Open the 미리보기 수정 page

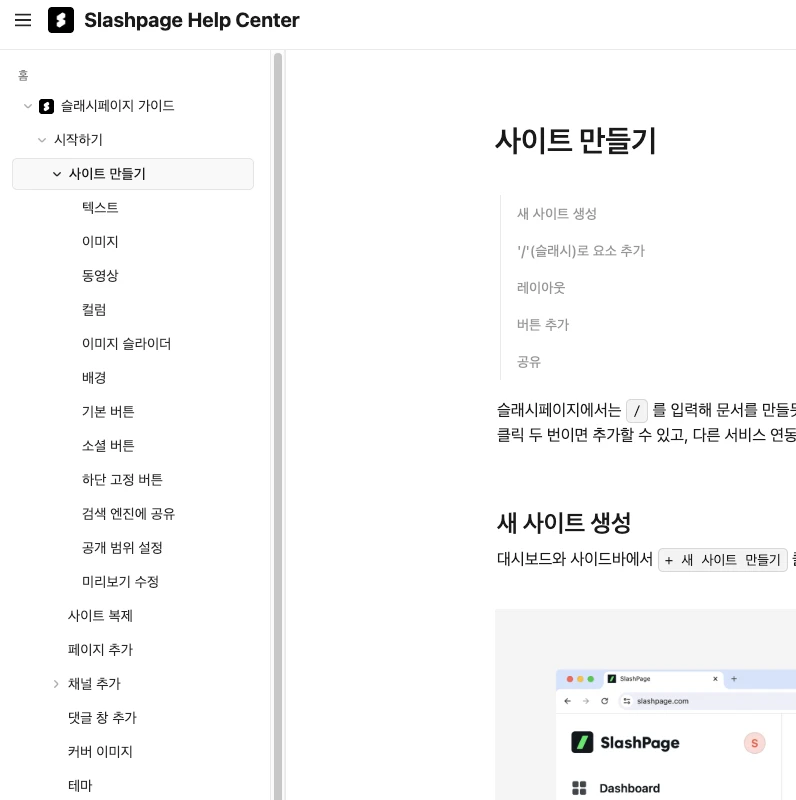(x=120, y=582)
